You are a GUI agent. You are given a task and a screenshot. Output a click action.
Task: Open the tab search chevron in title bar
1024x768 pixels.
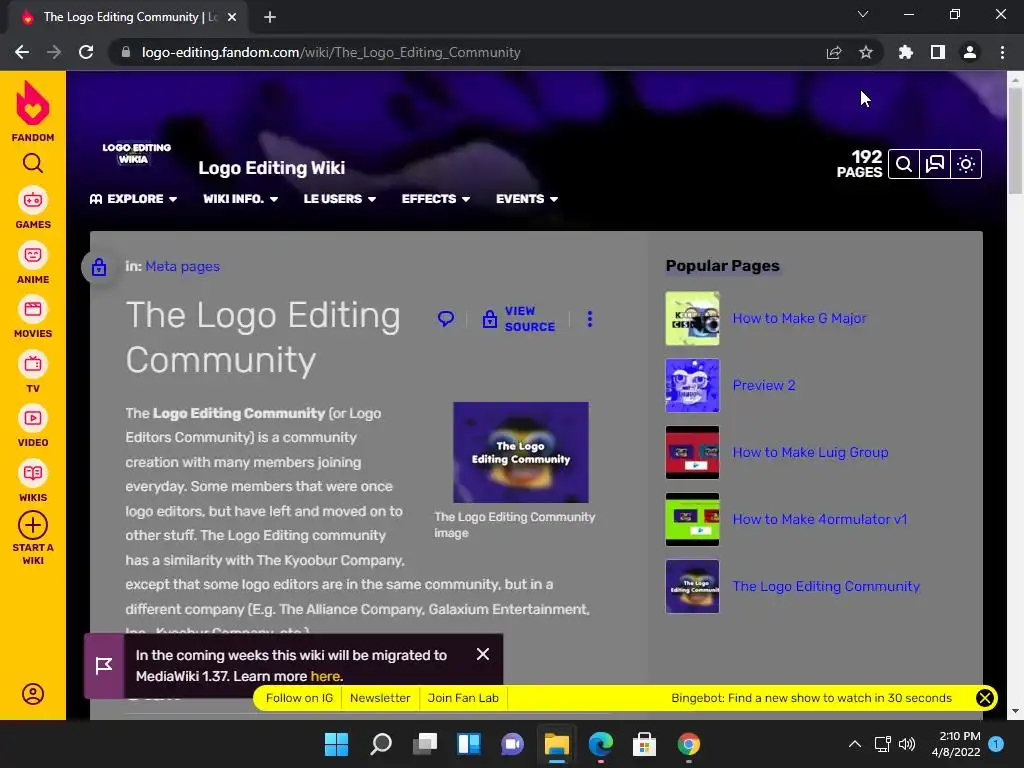(x=863, y=14)
